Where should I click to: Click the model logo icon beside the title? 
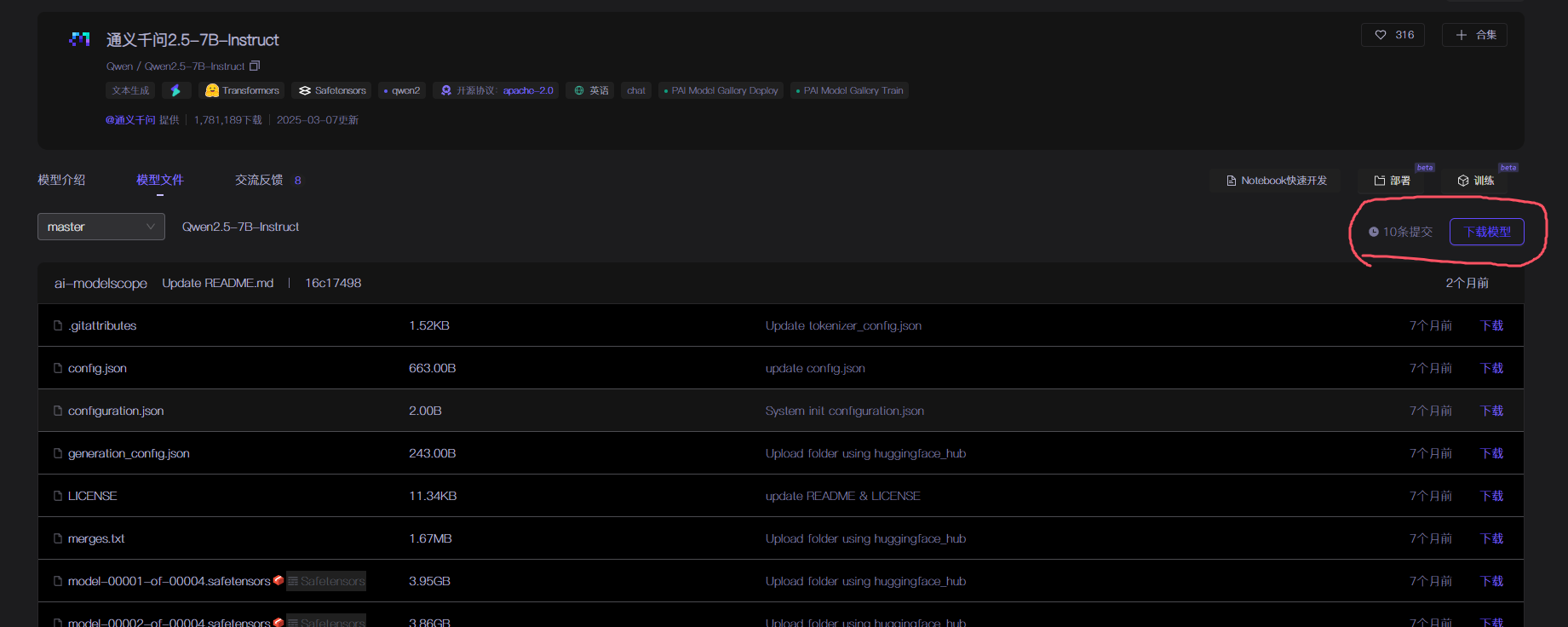tap(79, 39)
